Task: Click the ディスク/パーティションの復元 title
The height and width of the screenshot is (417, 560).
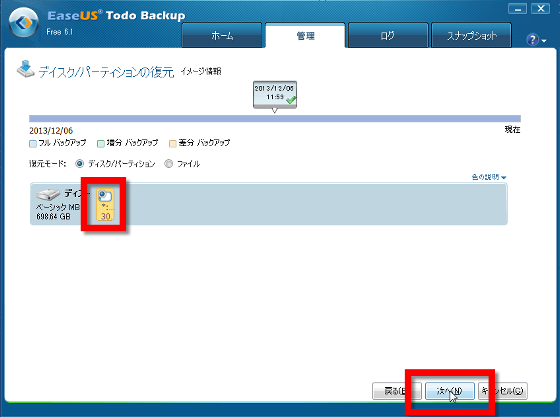Action: point(106,72)
